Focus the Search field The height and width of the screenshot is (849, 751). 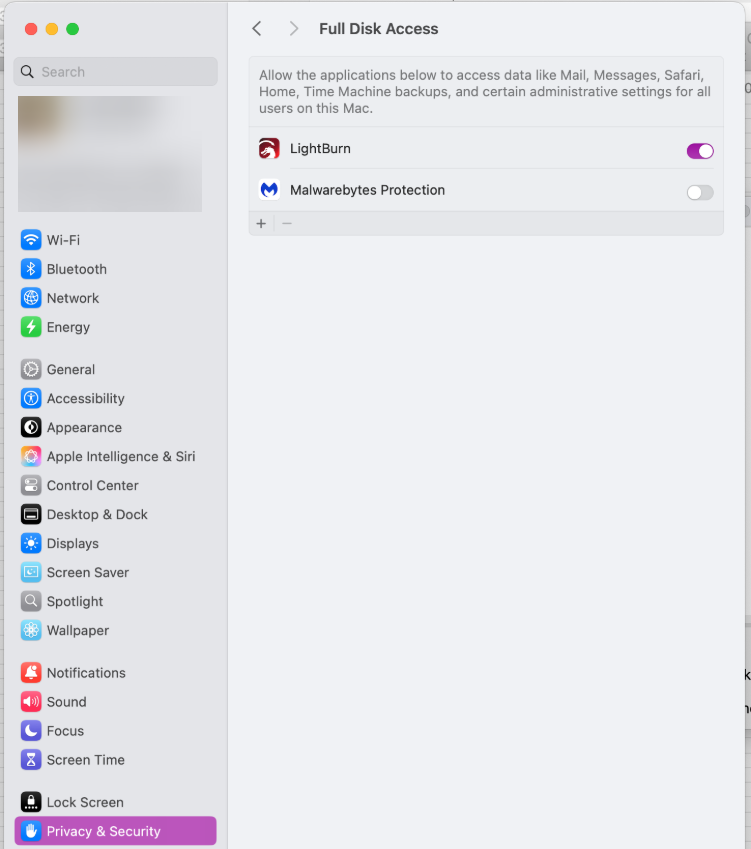(x=115, y=71)
